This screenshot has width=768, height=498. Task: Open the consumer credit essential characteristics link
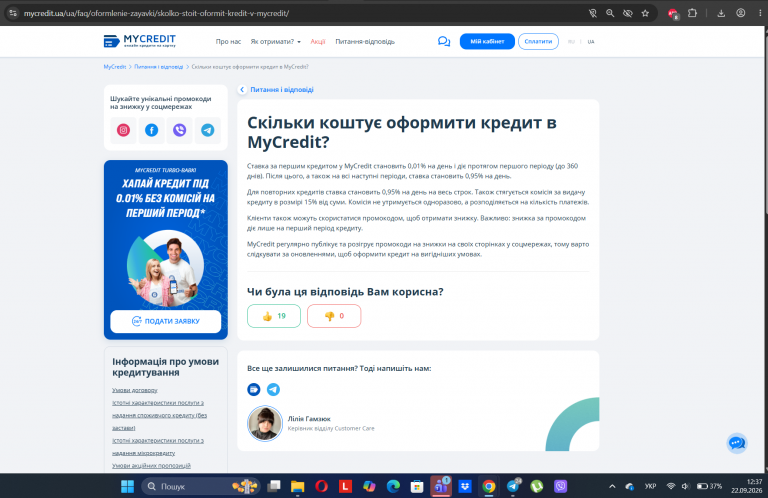tap(159, 415)
